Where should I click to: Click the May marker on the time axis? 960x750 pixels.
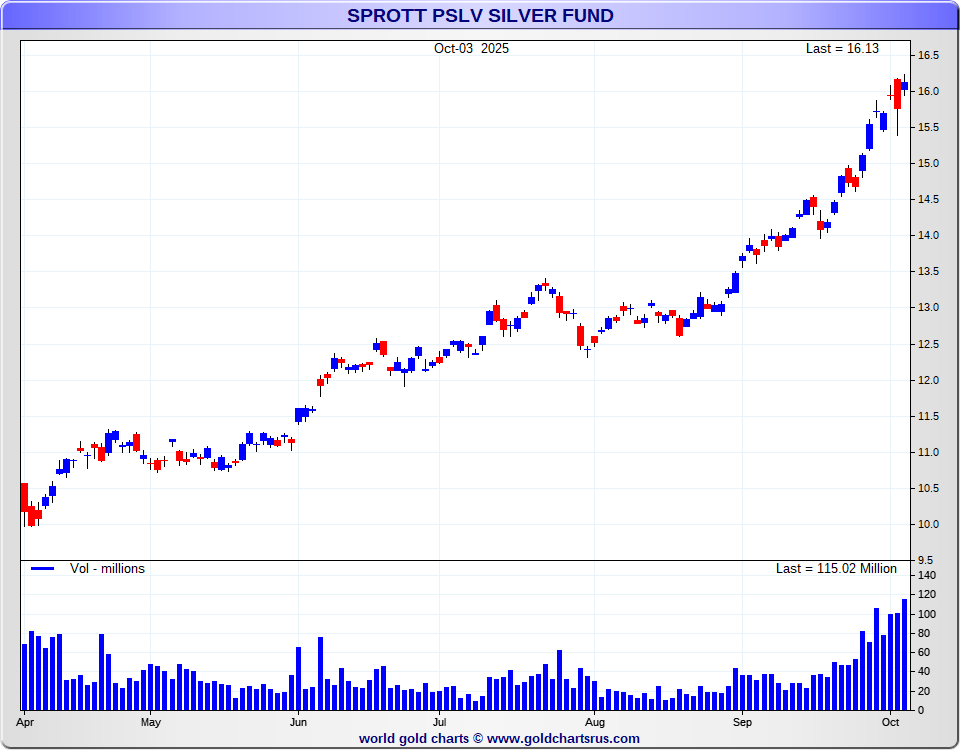tap(151, 721)
